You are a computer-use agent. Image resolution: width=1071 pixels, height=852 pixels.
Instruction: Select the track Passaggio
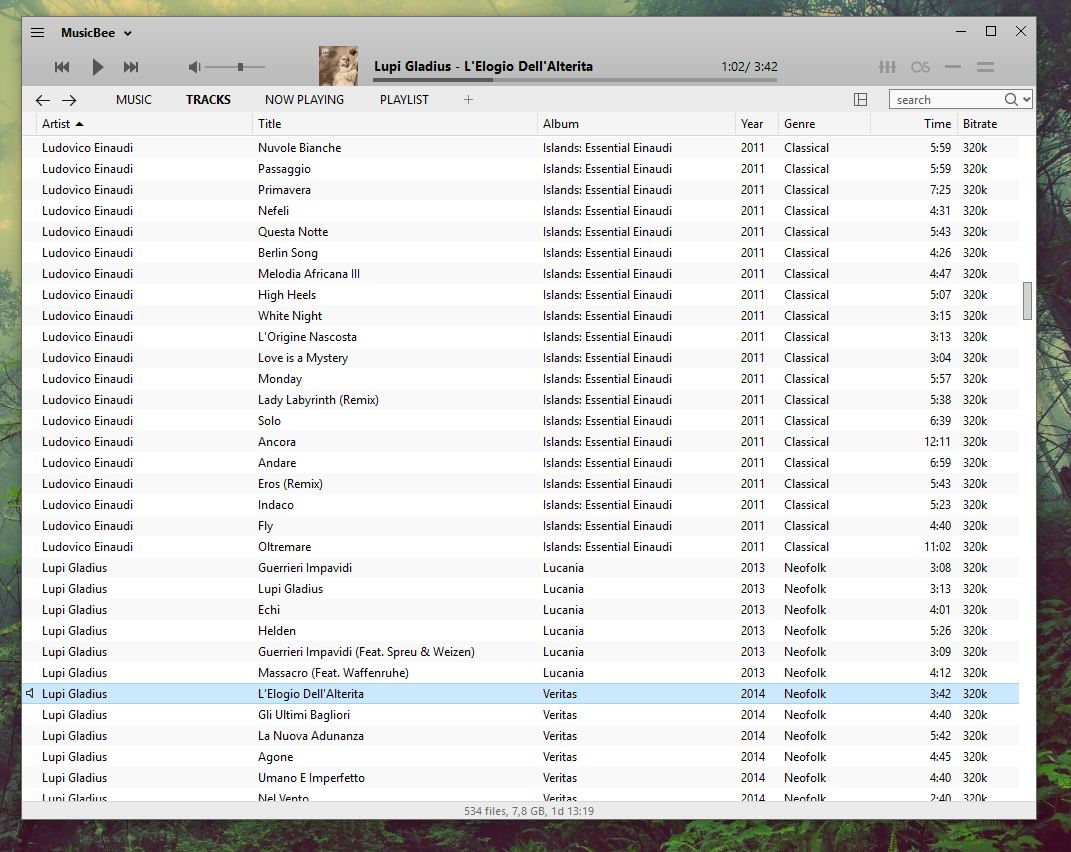pos(520,169)
